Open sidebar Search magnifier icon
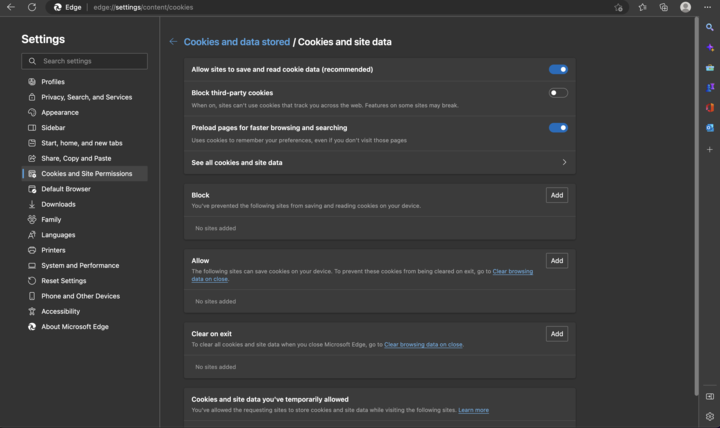 (710, 27)
